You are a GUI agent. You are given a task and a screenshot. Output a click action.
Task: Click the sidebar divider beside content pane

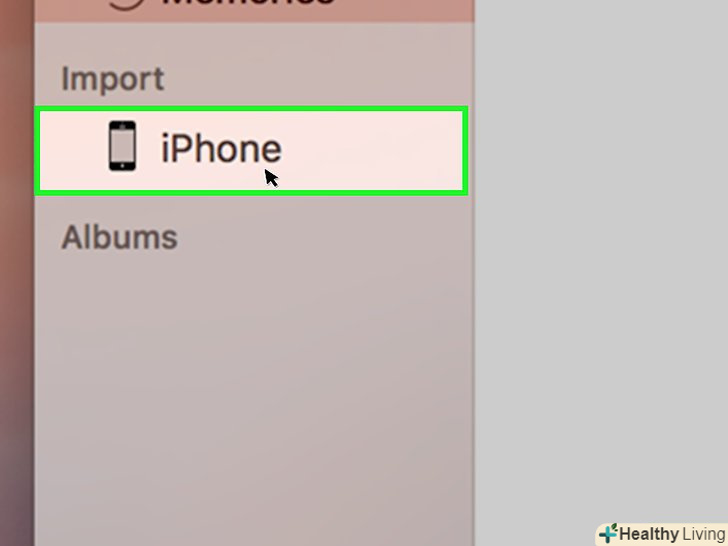coord(474,273)
